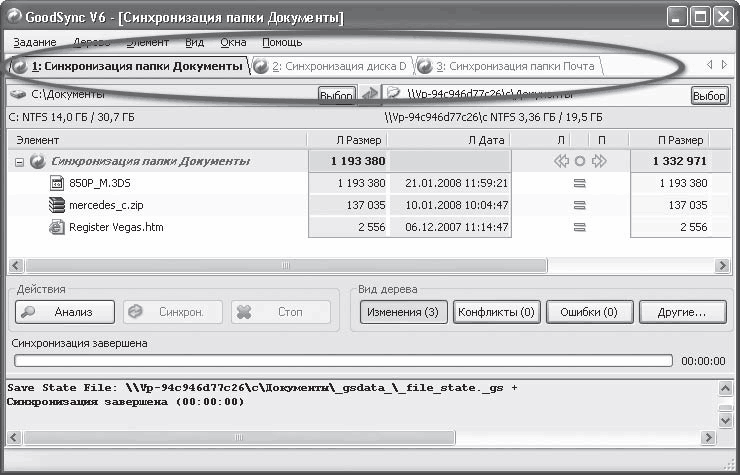Image resolution: width=740 pixels, height=475 pixels.
Task: Open the Окна menu
Action: (x=233, y=42)
